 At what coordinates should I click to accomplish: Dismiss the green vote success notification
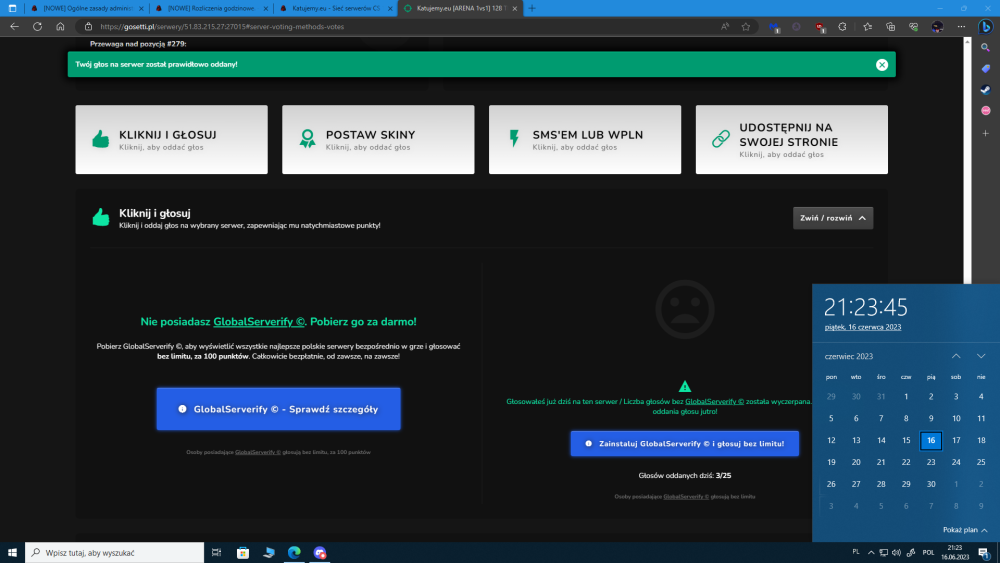(x=881, y=64)
